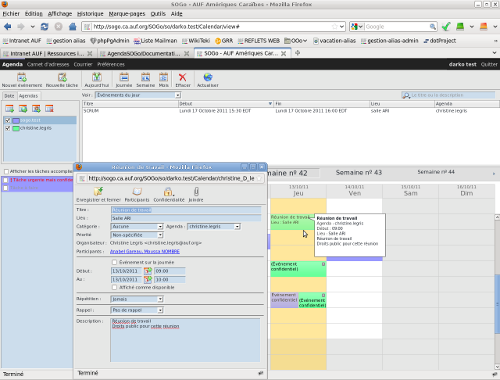Click the Actualiser refresh globe icon
Screen dimensions: 500x380
pos(208,77)
